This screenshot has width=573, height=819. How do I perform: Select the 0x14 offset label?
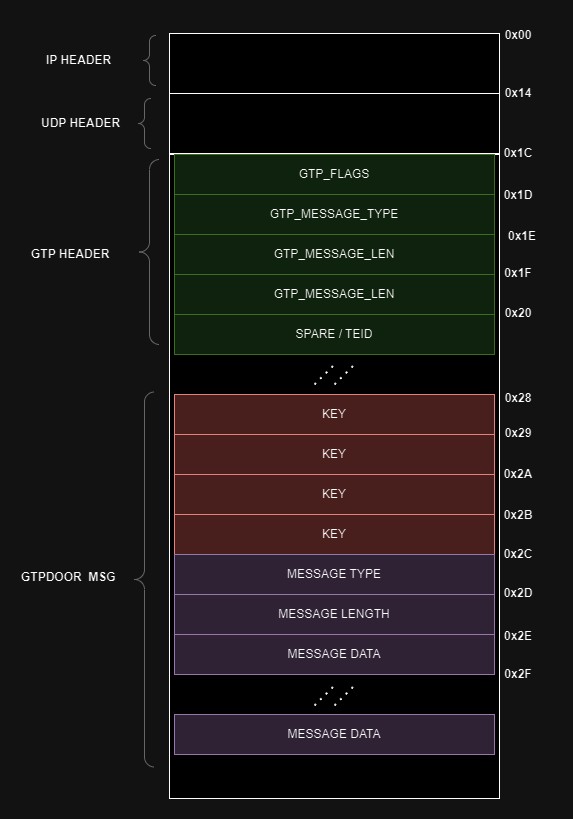518,93
